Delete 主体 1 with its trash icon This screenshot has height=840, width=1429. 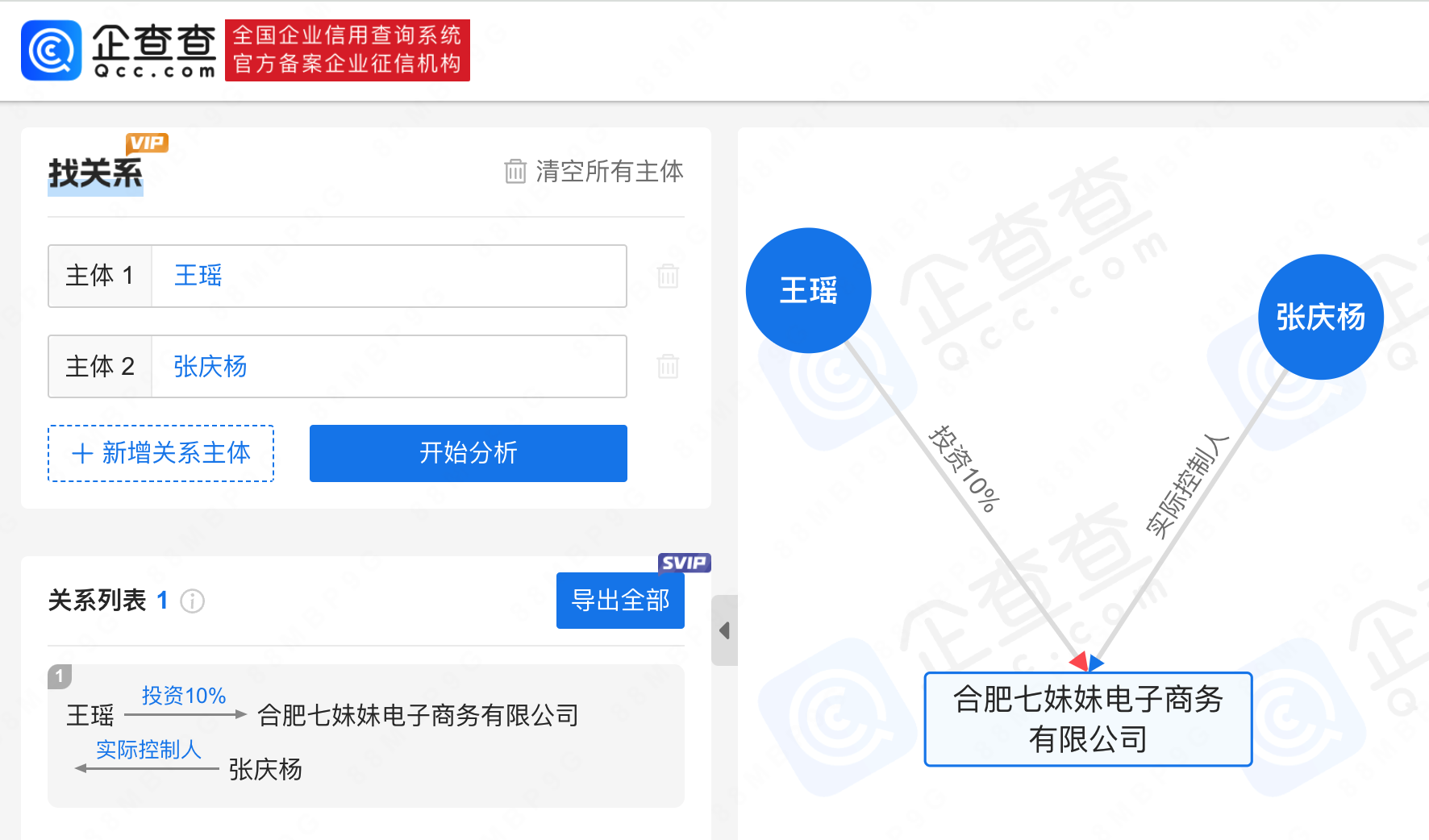(x=668, y=276)
